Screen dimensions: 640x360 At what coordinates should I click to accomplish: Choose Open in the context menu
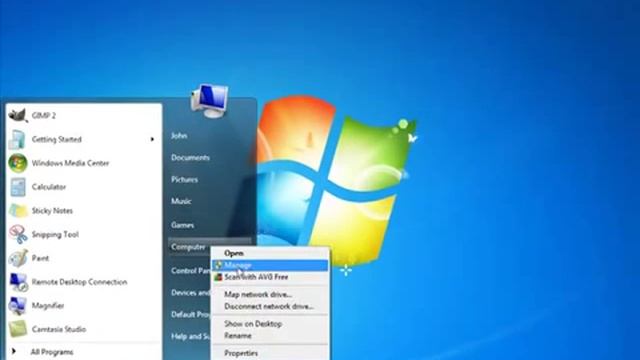click(270, 253)
